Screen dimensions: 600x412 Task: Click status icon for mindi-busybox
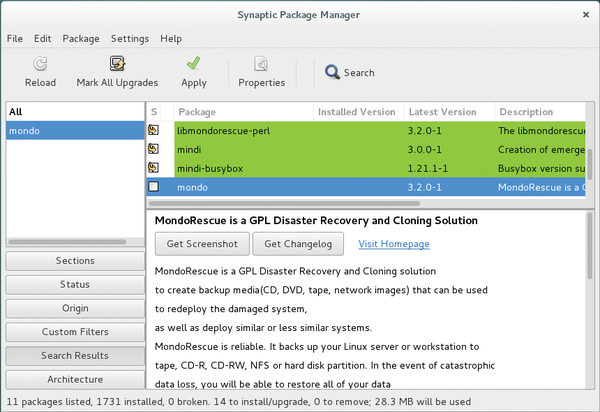[x=153, y=168]
